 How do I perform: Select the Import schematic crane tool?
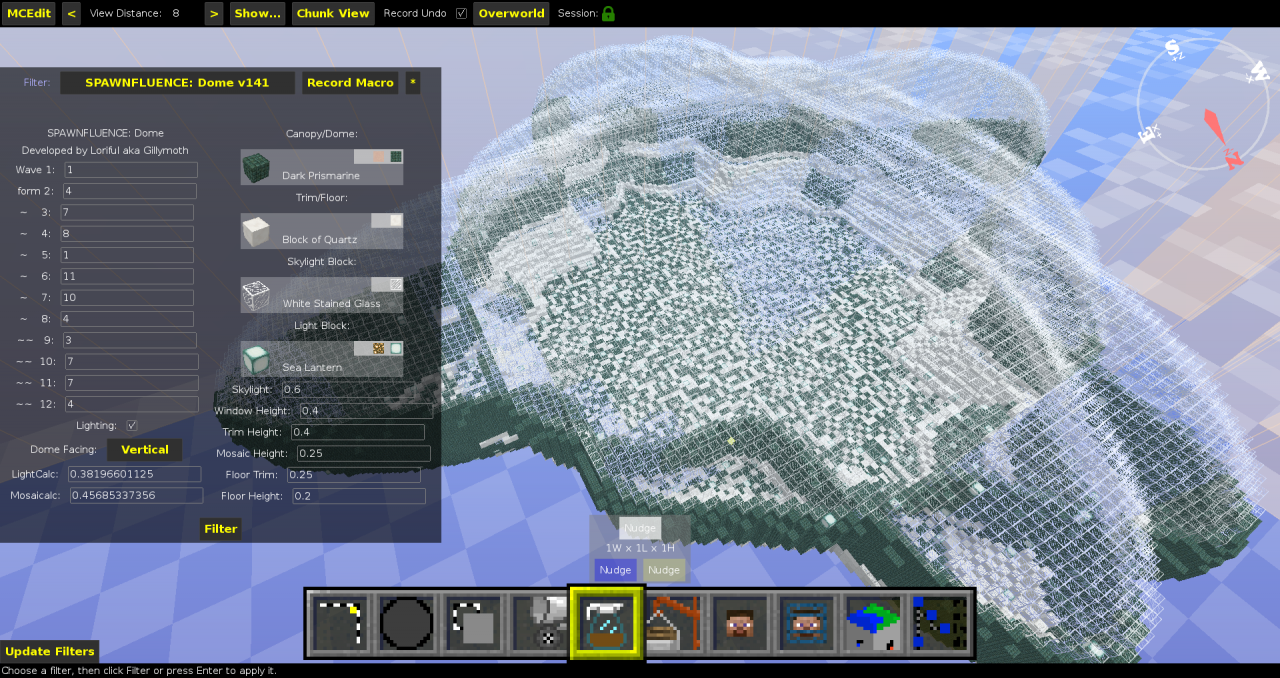[x=672, y=622]
